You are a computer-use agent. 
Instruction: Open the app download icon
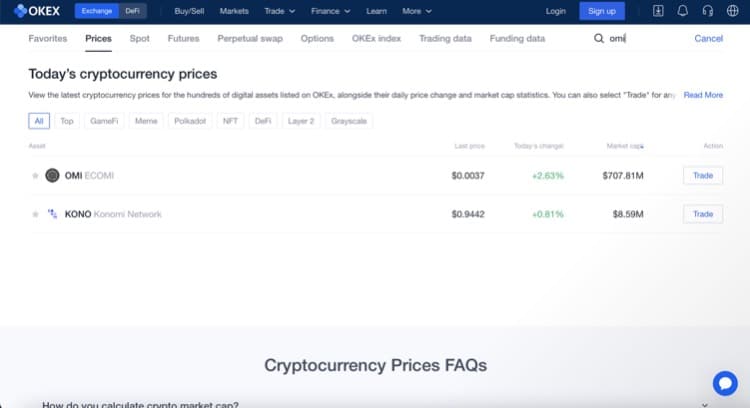[x=658, y=11]
